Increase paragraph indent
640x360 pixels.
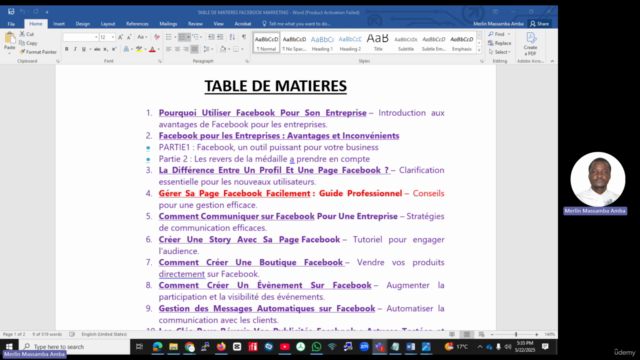220,37
